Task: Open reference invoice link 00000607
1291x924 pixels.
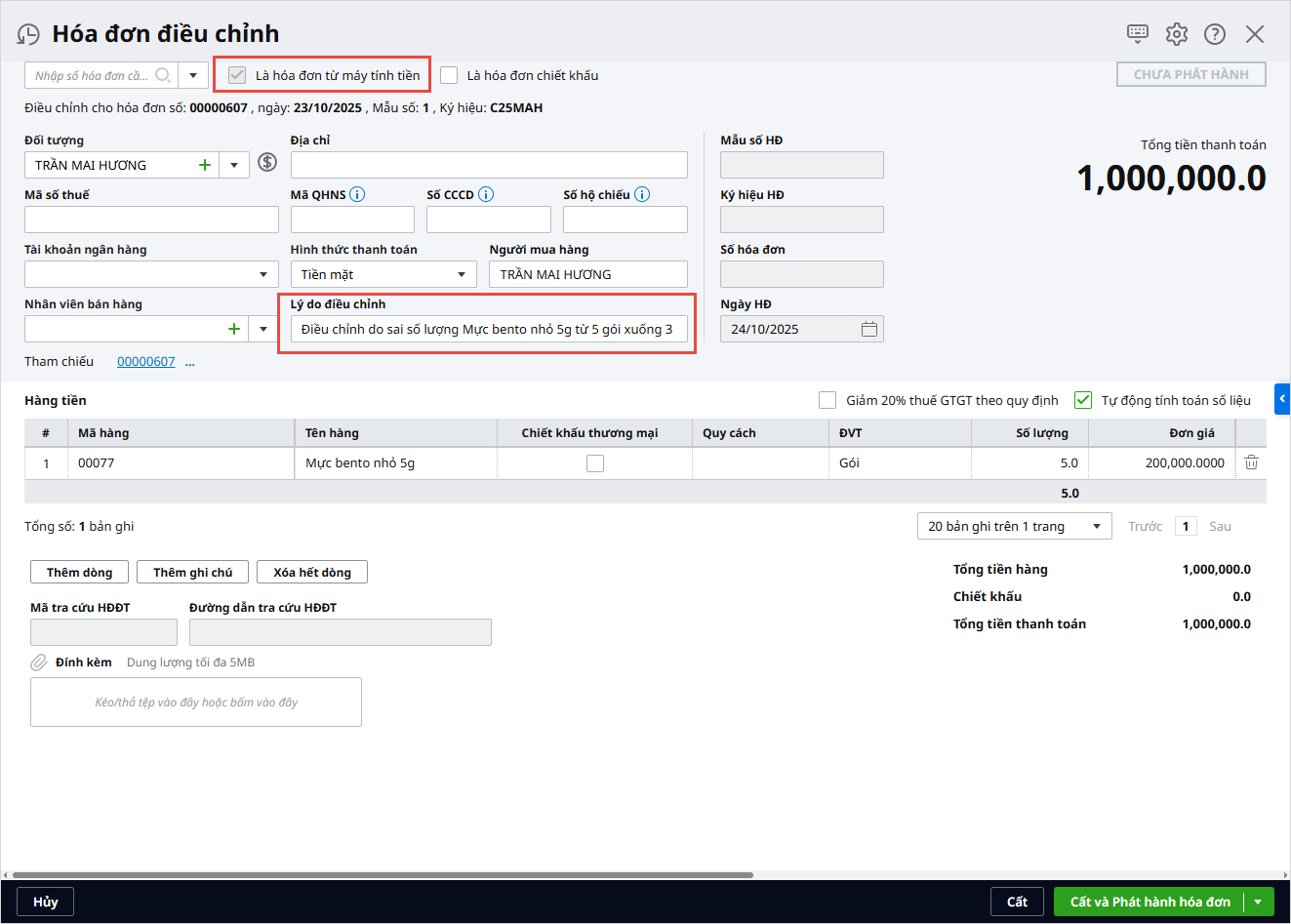Action: 145,361
